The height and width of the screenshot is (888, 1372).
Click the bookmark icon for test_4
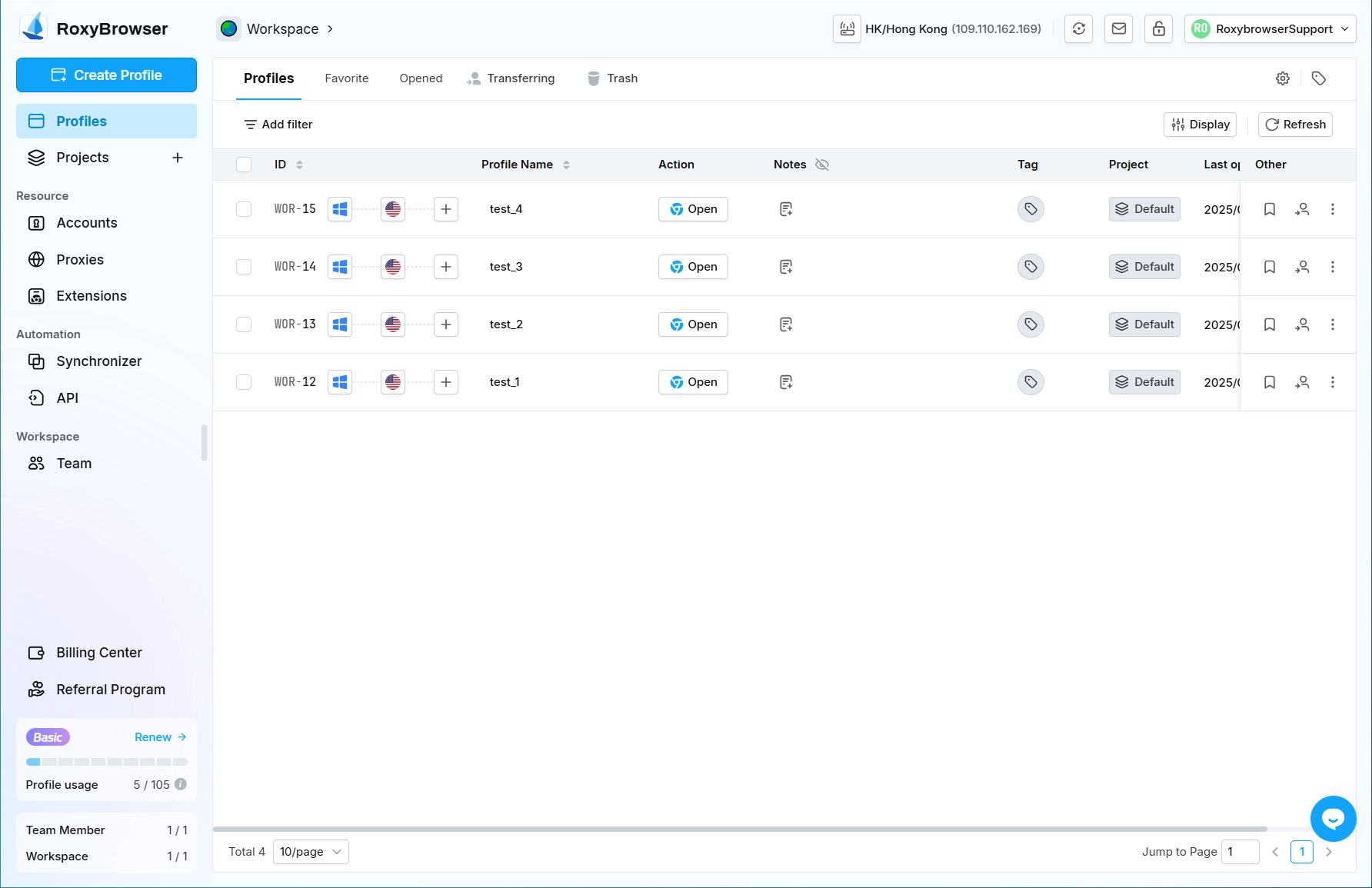[x=1270, y=209]
